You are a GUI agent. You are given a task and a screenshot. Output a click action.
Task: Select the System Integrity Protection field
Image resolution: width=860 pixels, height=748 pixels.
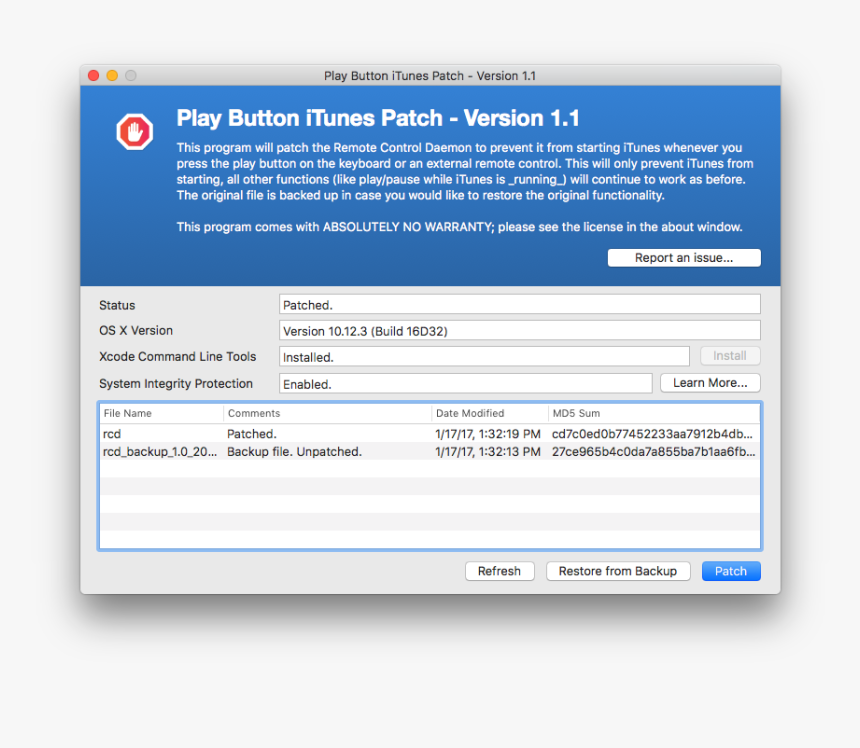click(466, 383)
